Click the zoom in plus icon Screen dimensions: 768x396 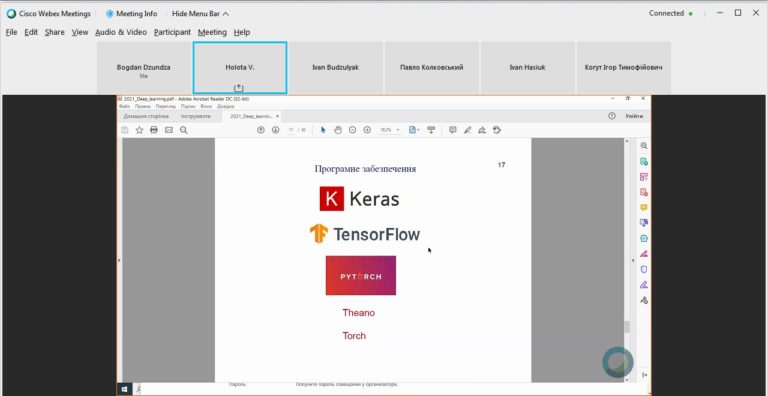click(367, 130)
